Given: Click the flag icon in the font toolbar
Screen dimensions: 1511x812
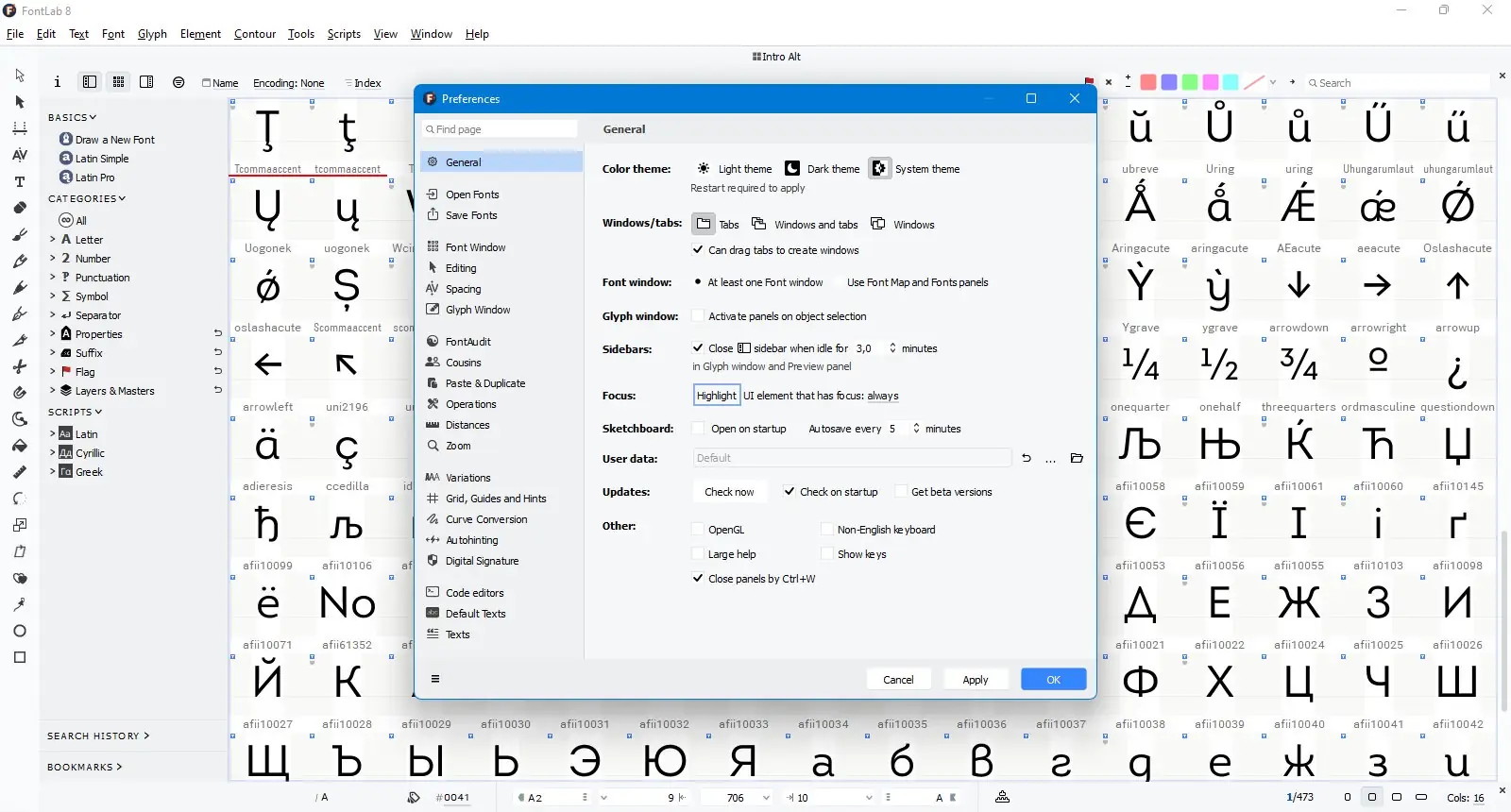Looking at the screenshot, I should click(x=1089, y=82).
